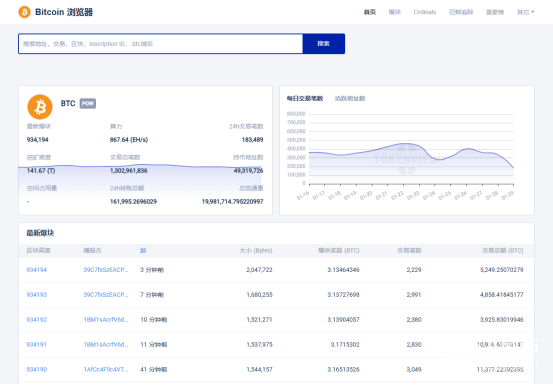Viewport: 553px width, 385px height.
Task: Click the '41 分钟前' age cell
Action: coord(153,369)
